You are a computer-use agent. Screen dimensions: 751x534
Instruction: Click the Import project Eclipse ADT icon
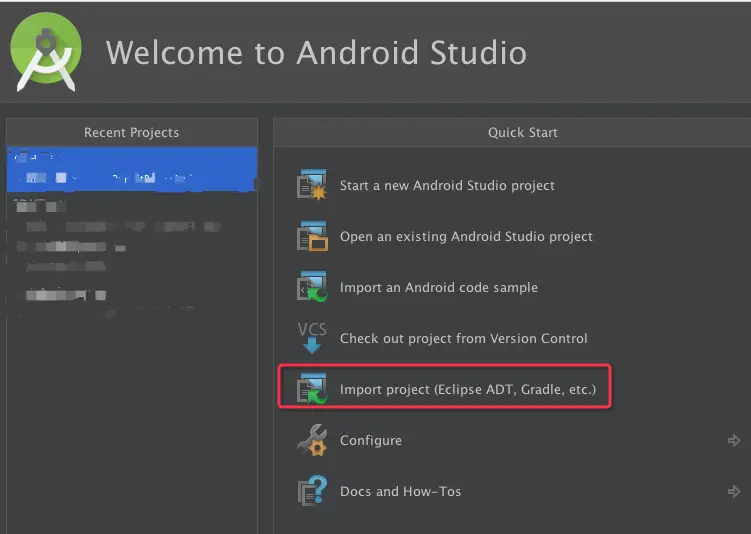click(312, 389)
